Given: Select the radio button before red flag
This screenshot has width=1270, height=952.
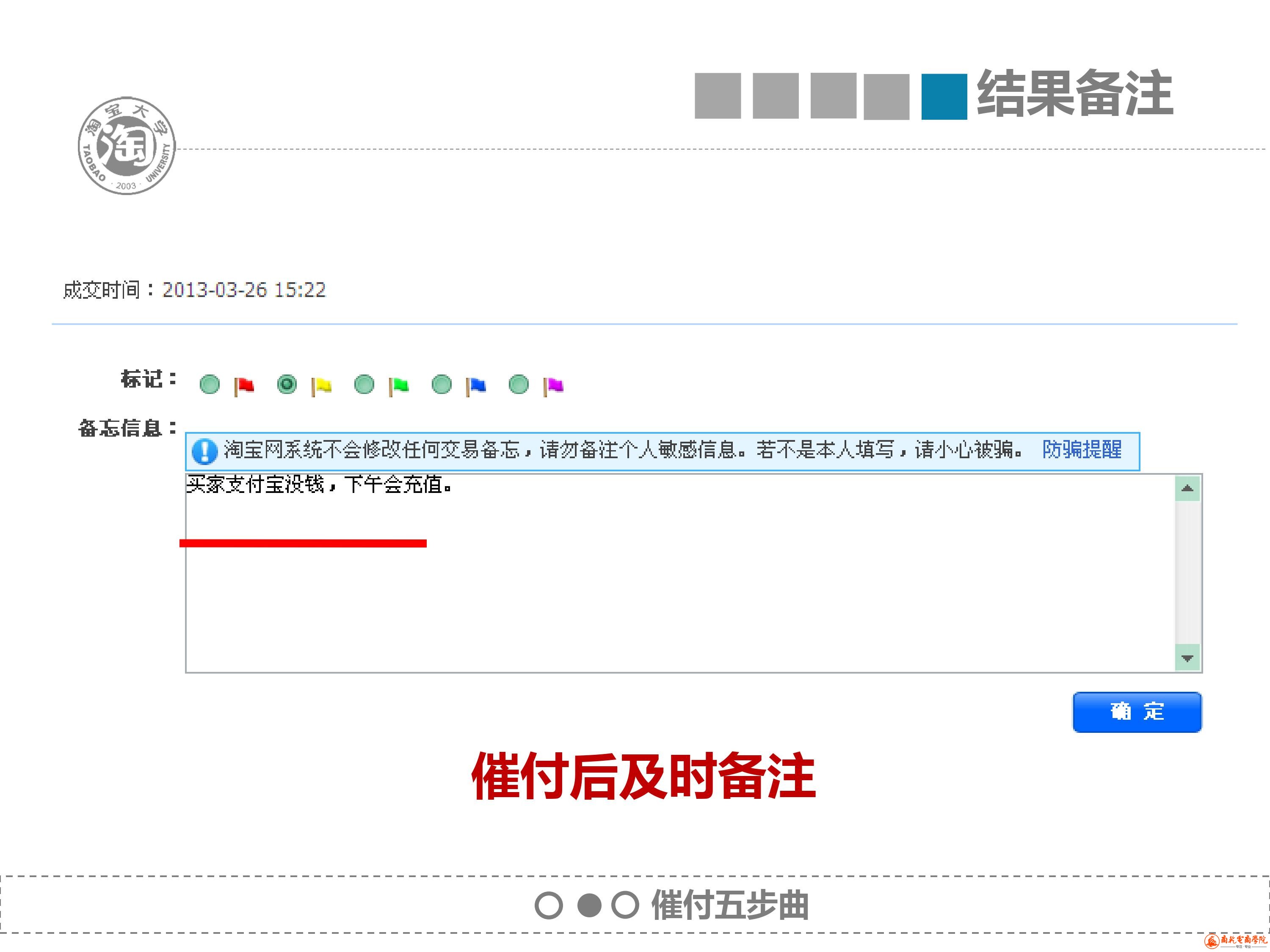Looking at the screenshot, I should [x=210, y=385].
